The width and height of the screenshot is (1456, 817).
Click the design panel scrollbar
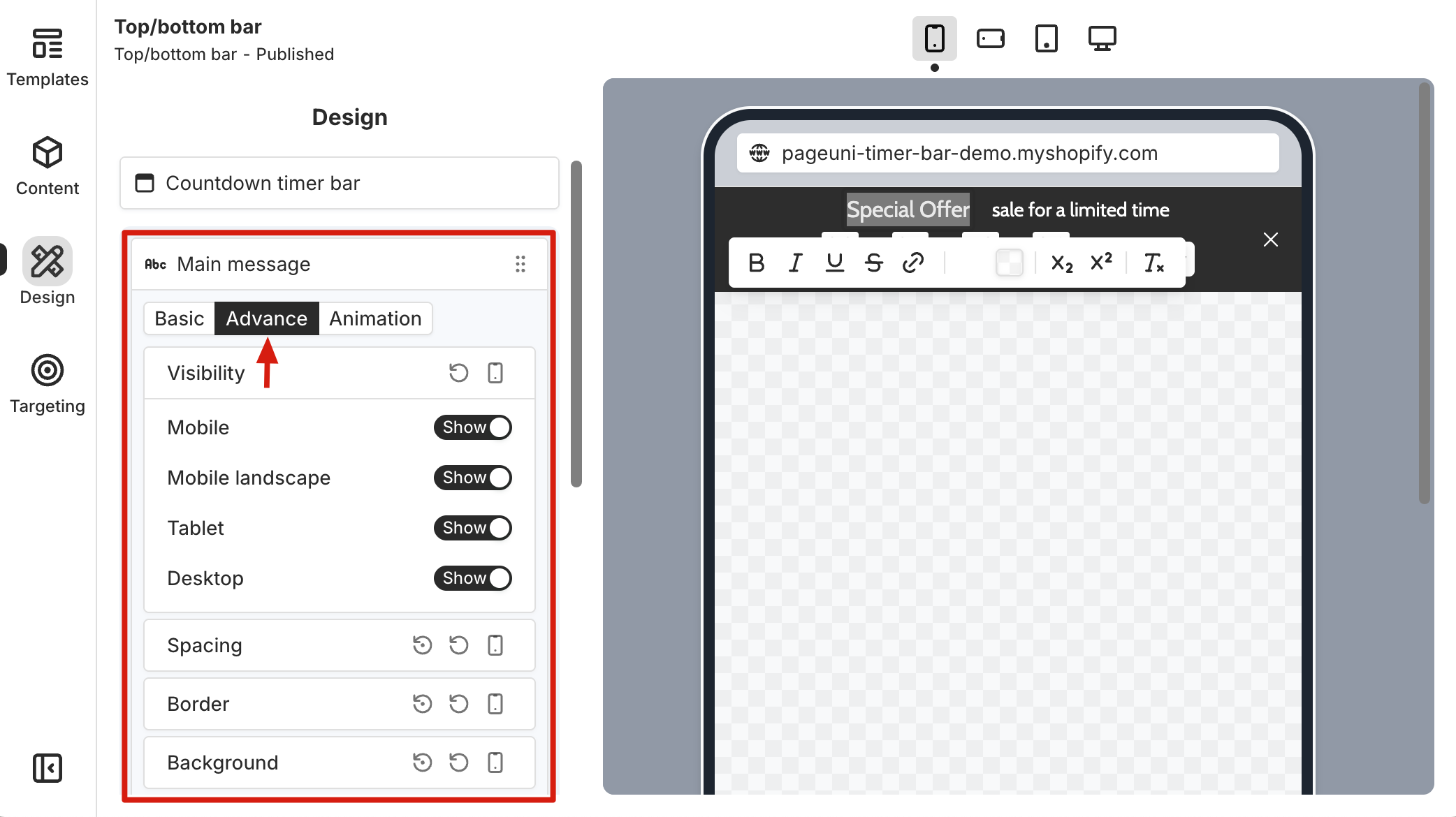pyautogui.click(x=576, y=323)
